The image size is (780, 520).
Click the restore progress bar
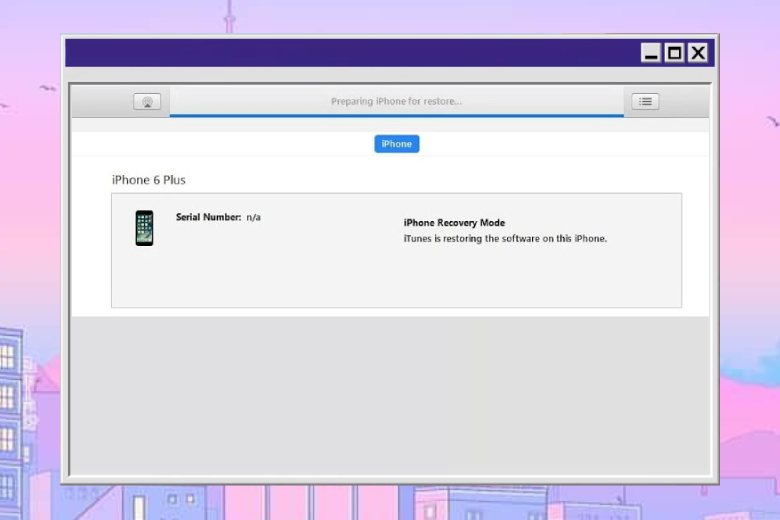coord(396,115)
